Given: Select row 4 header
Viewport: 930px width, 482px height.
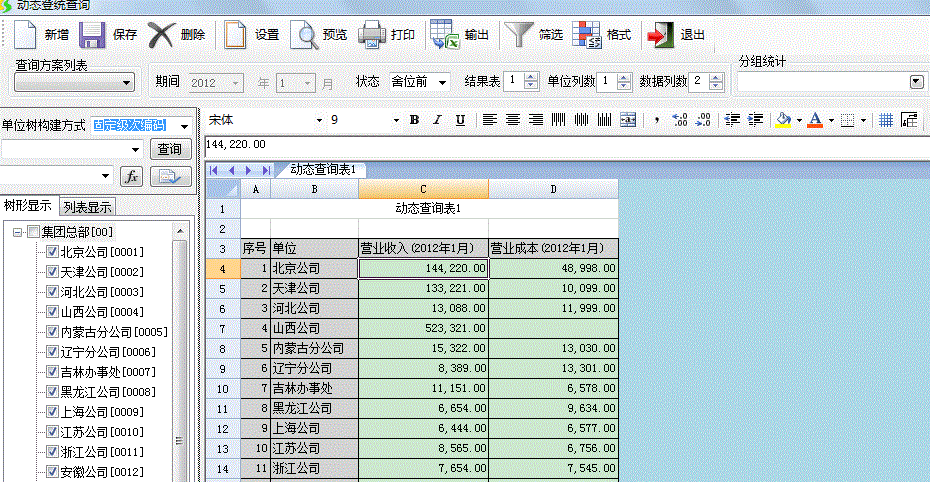Looking at the screenshot, I should click(x=222, y=269).
